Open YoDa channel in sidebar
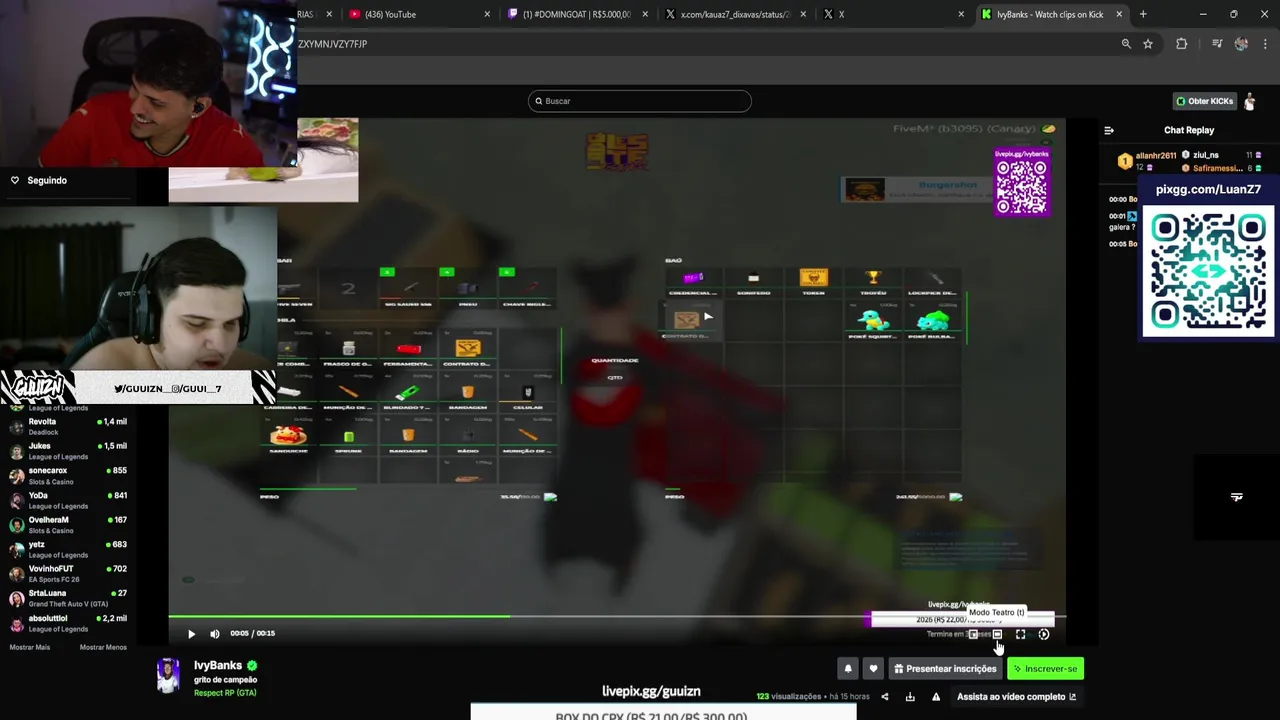 (68, 500)
